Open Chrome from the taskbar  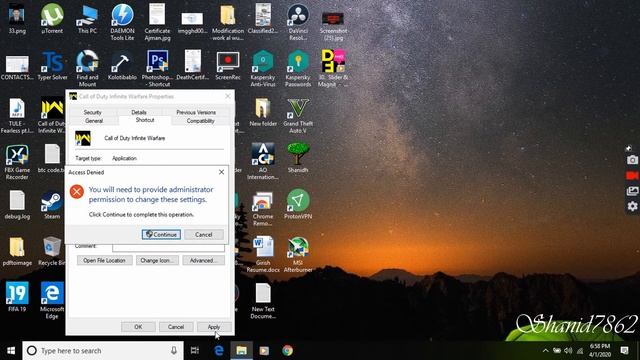(x=287, y=351)
